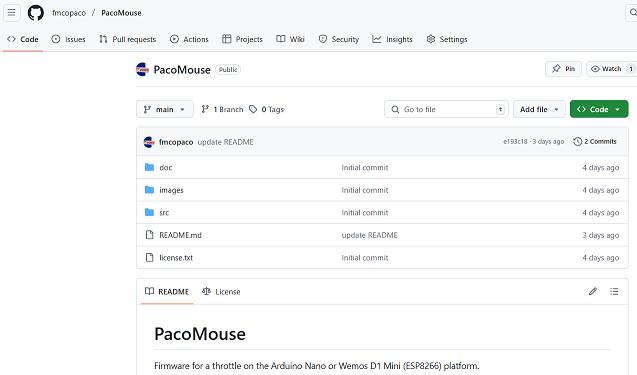Click 'update README' message in README.md row

tap(370, 235)
